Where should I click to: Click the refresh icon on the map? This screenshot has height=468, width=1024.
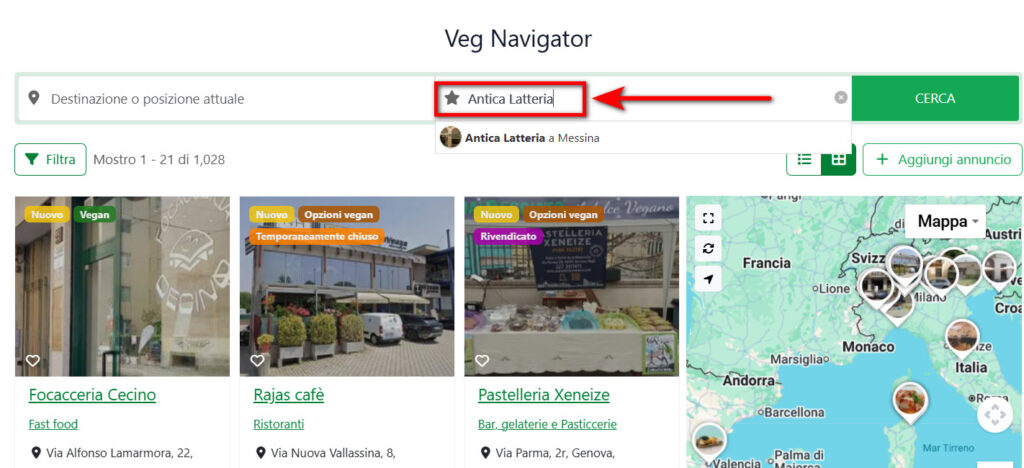tap(708, 249)
